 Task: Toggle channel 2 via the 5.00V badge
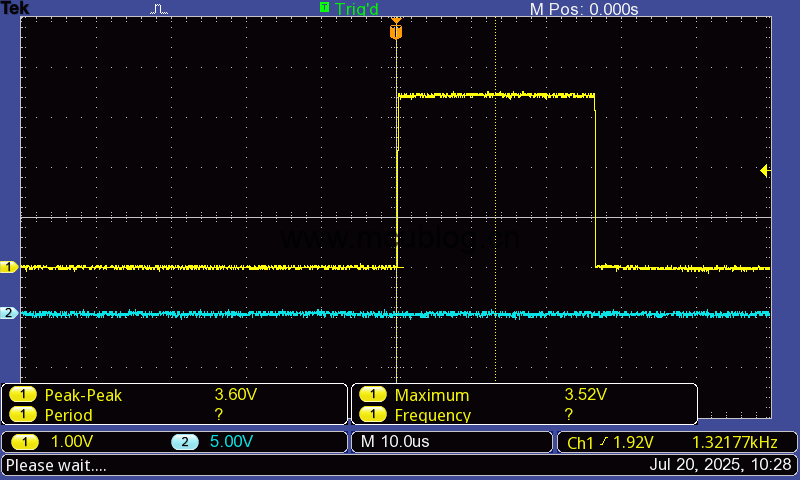pos(185,442)
